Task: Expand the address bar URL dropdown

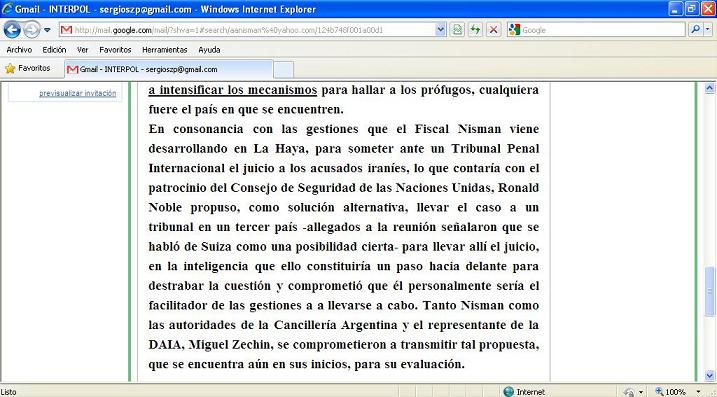Action: [441, 30]
